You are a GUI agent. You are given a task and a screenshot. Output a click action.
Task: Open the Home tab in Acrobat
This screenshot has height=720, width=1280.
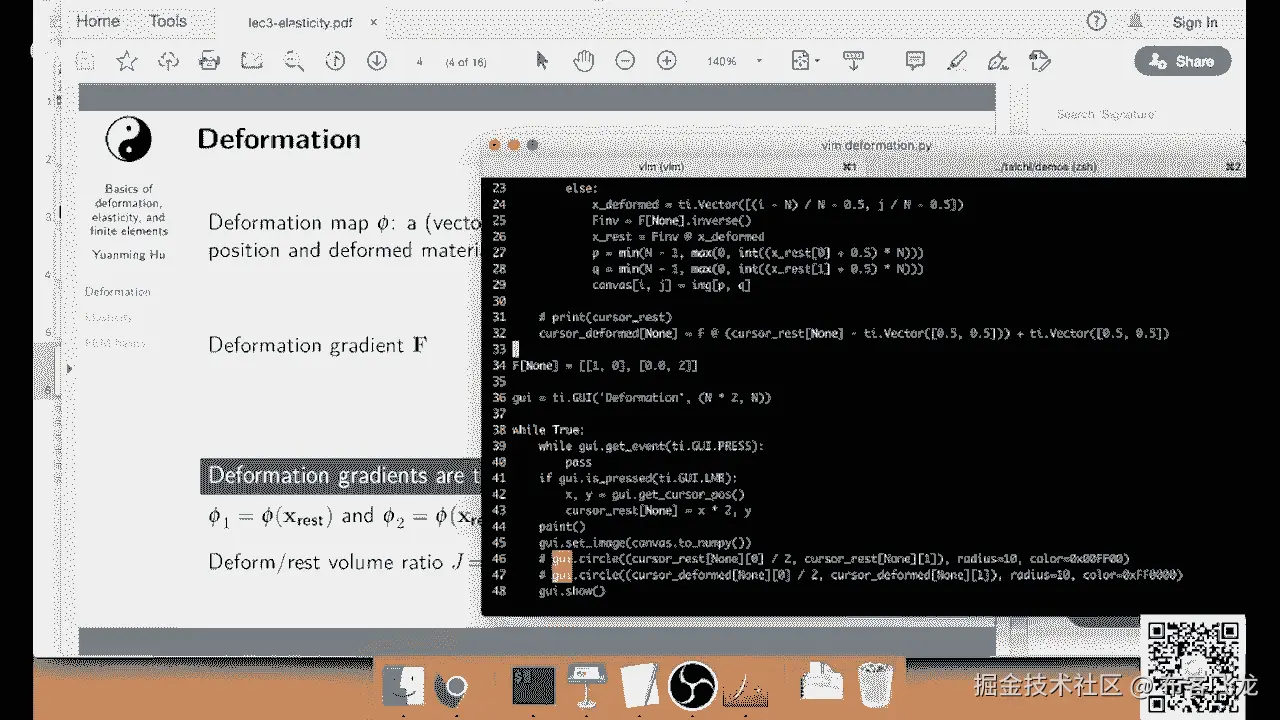(98, 20)
